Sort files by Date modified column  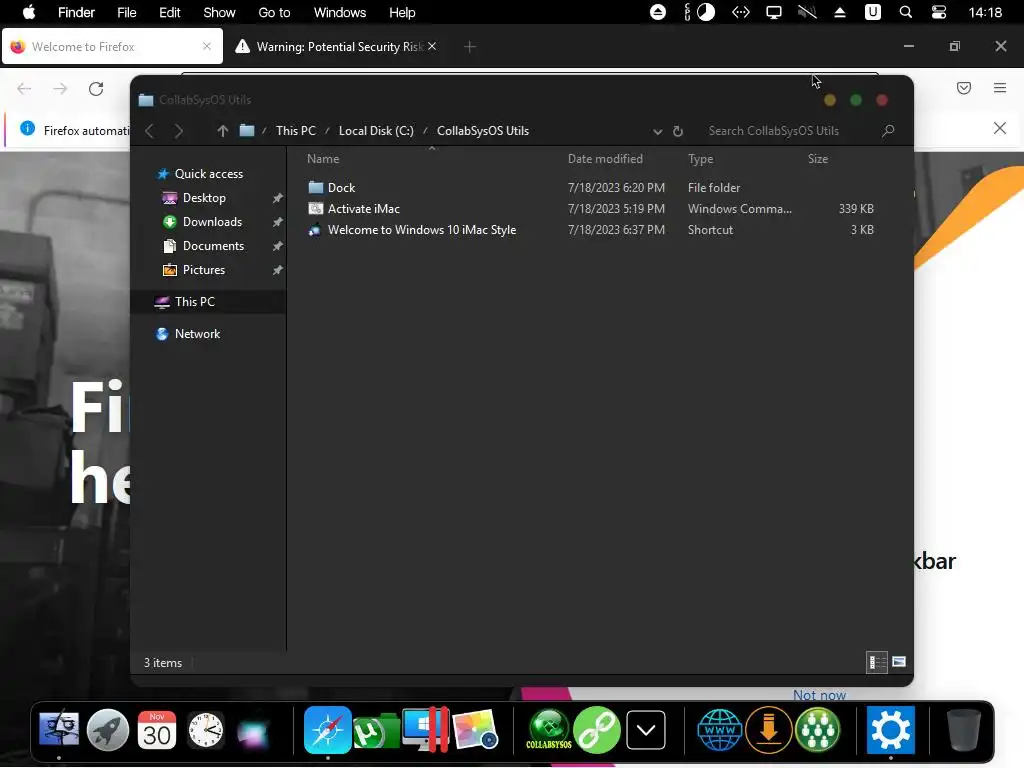click(605, 159)
